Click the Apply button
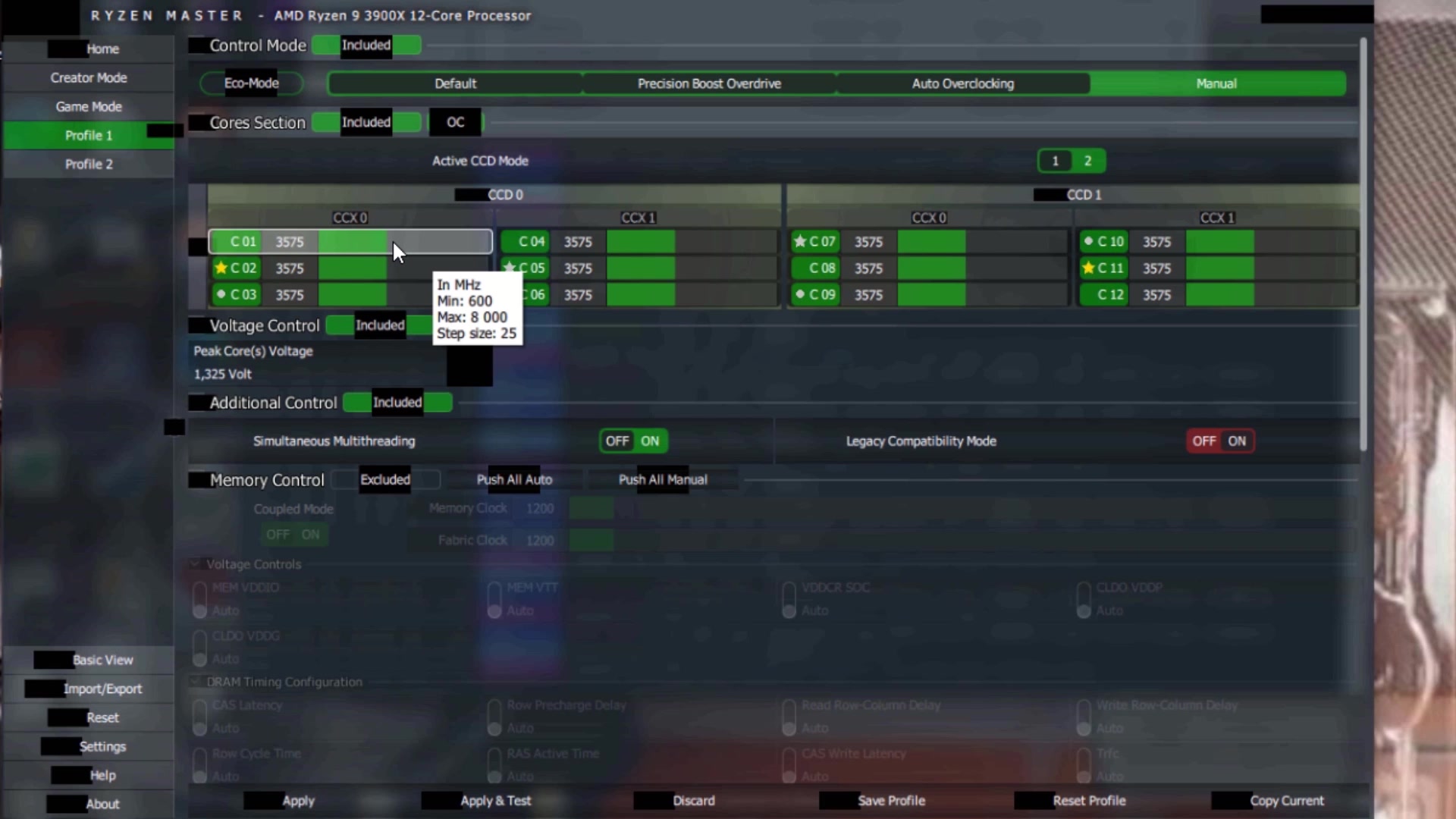The height and width of the screenshot is (819, 1456). 281,801
